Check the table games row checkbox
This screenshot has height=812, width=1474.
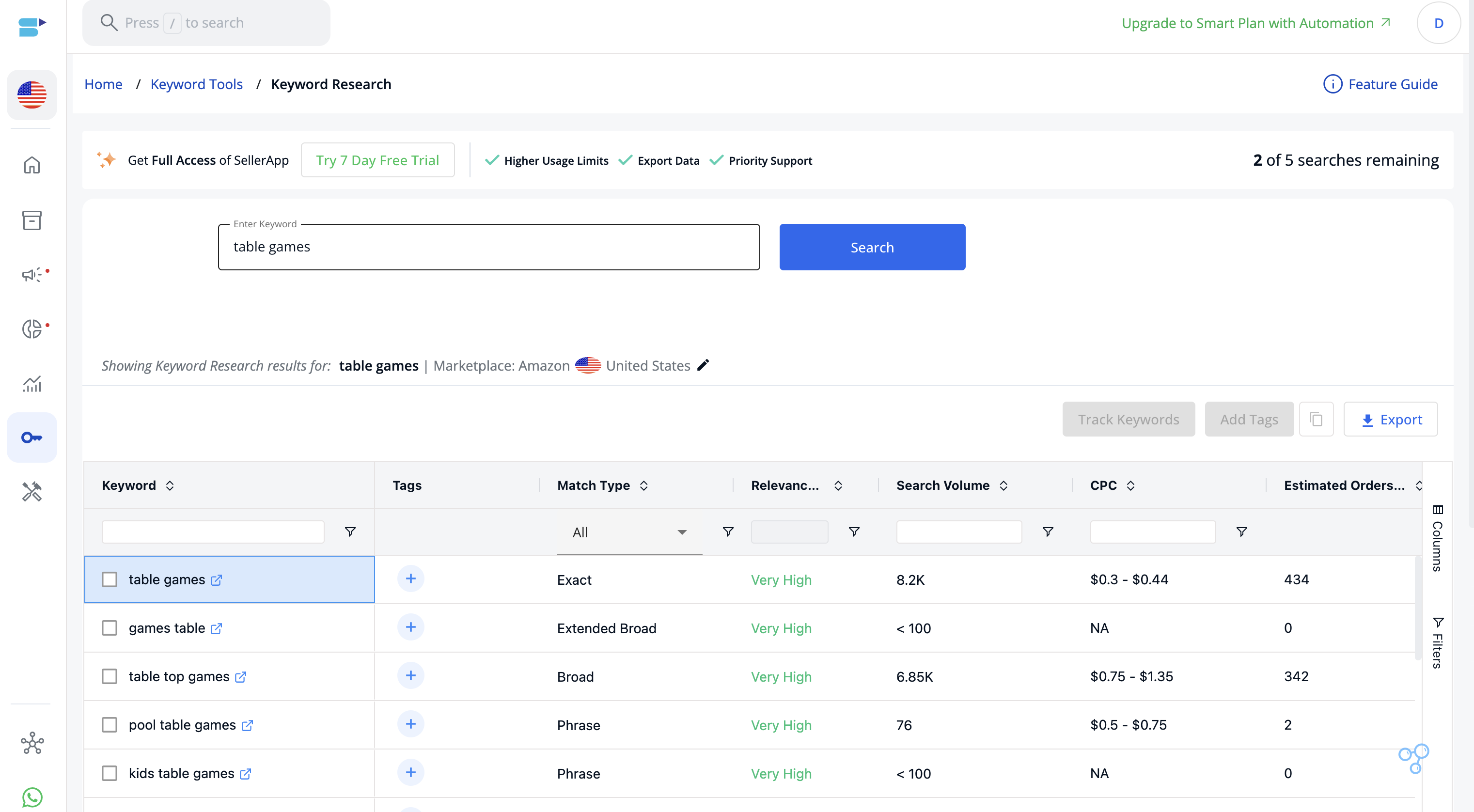point(110,579)
